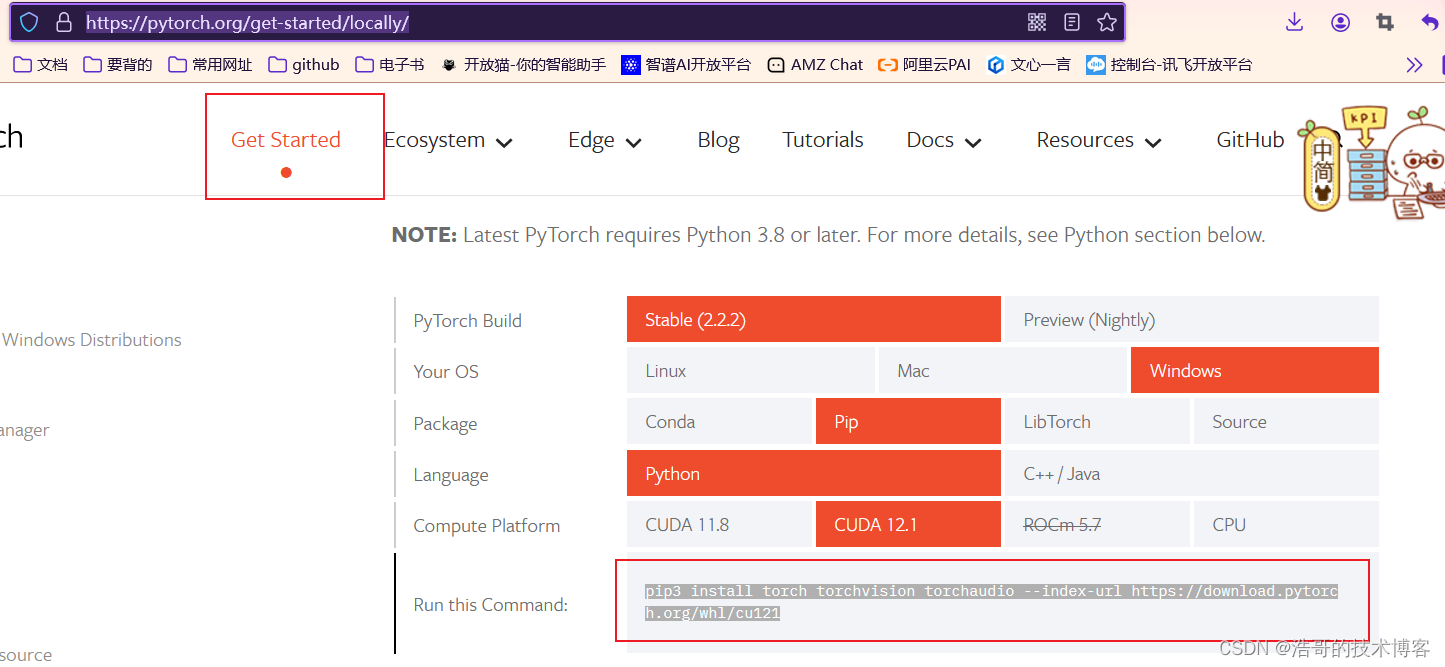Select Preview (Nightly) build
This screenshot has width=1445, height=667.
pos(1191,319)
